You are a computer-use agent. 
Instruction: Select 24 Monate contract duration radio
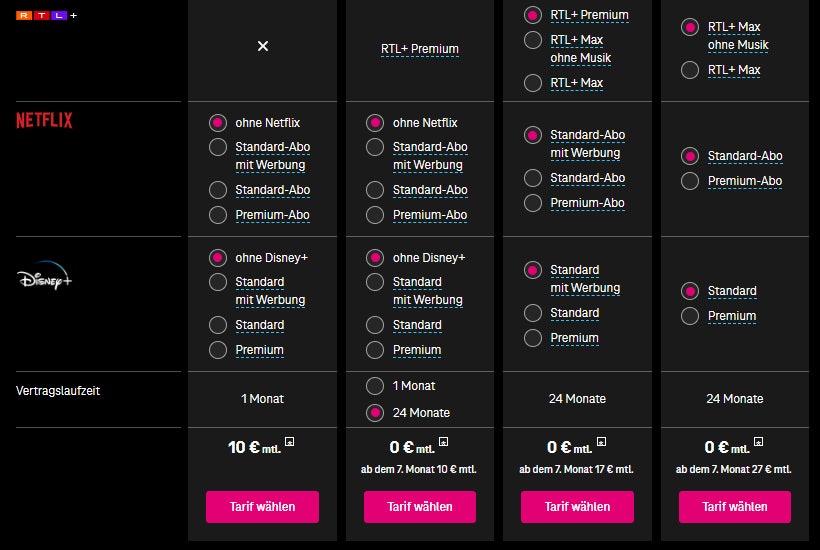(x=375, y=412)
